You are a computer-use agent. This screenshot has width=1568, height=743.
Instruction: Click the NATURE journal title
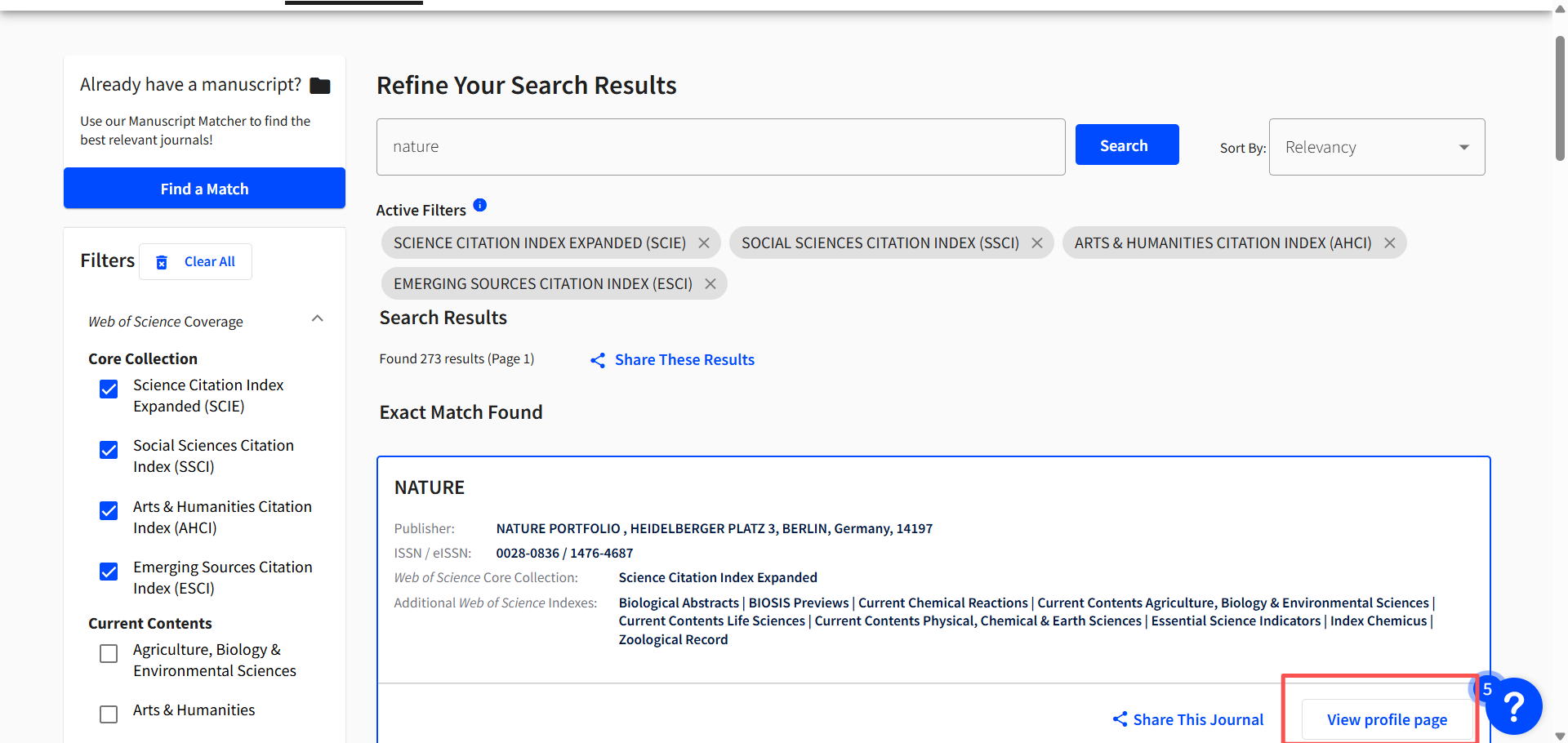point(430,487)
